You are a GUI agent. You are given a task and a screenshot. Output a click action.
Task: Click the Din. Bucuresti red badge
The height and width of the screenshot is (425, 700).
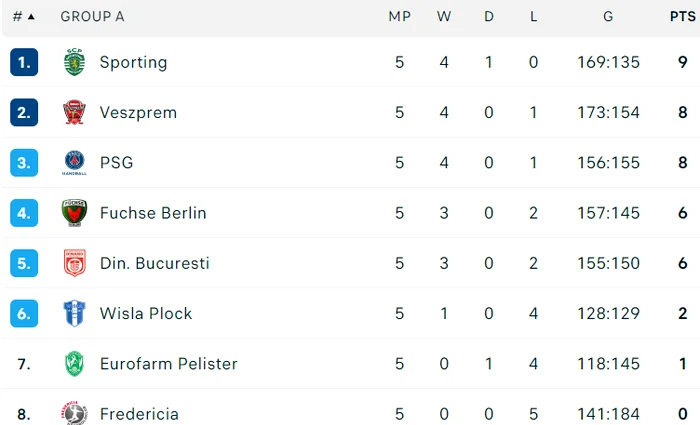click(x=74, y=263)
